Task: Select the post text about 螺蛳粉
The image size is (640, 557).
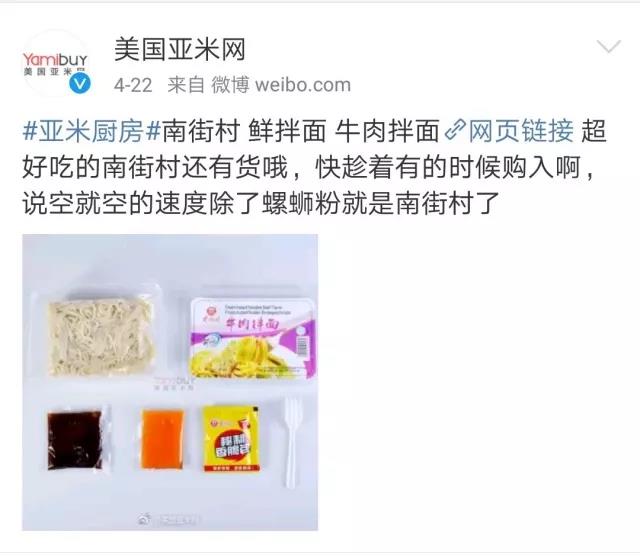Action: [x=261, y=203]
